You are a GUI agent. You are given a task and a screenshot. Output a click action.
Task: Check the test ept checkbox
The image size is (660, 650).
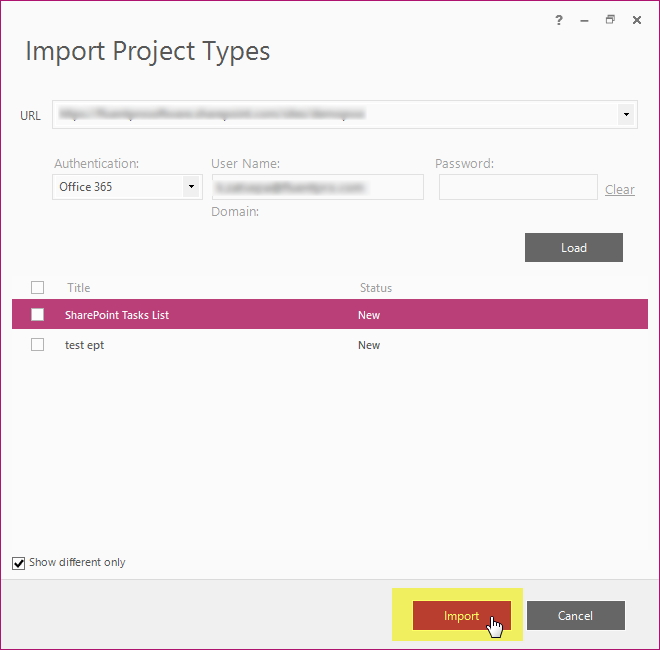[x=37, y=344]
